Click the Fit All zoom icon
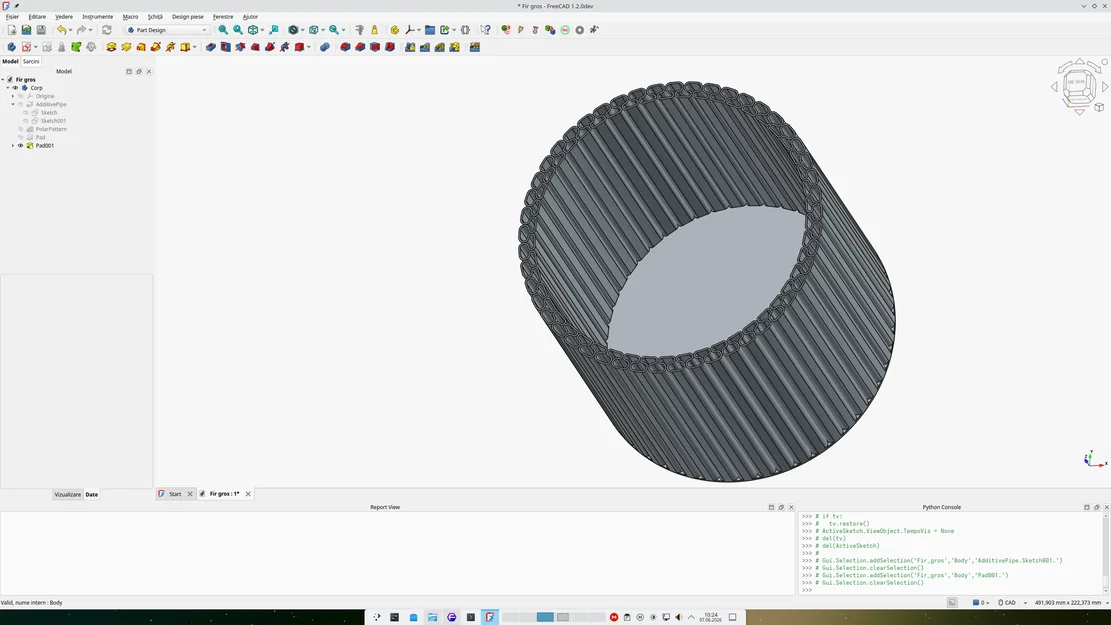Screen dimensions: 1111x625 click(223, 30)
